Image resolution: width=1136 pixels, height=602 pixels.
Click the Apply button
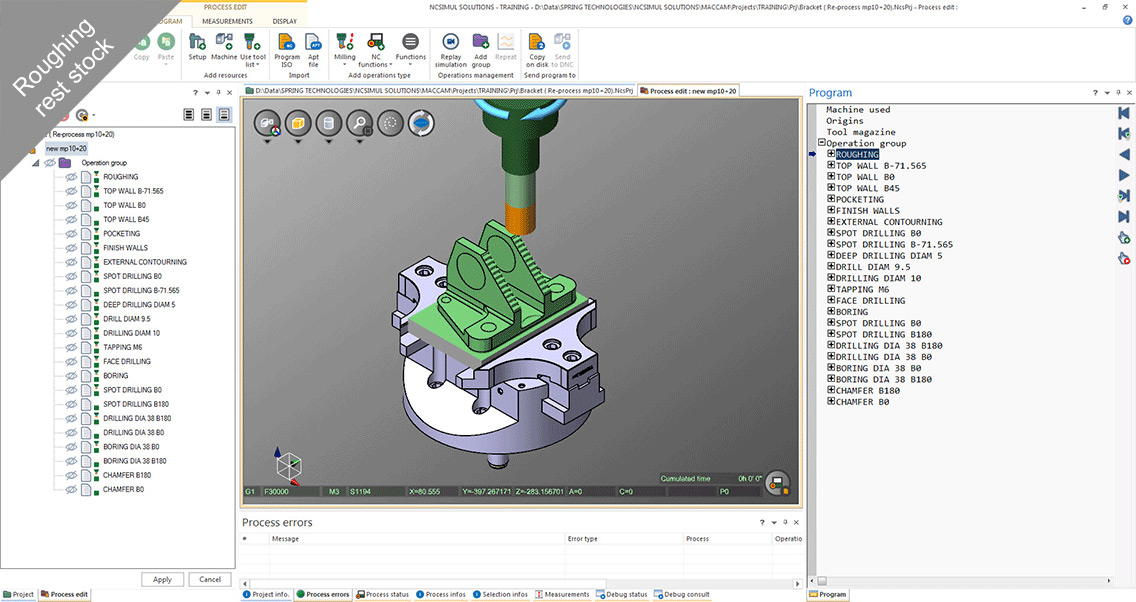click(162, 579)
